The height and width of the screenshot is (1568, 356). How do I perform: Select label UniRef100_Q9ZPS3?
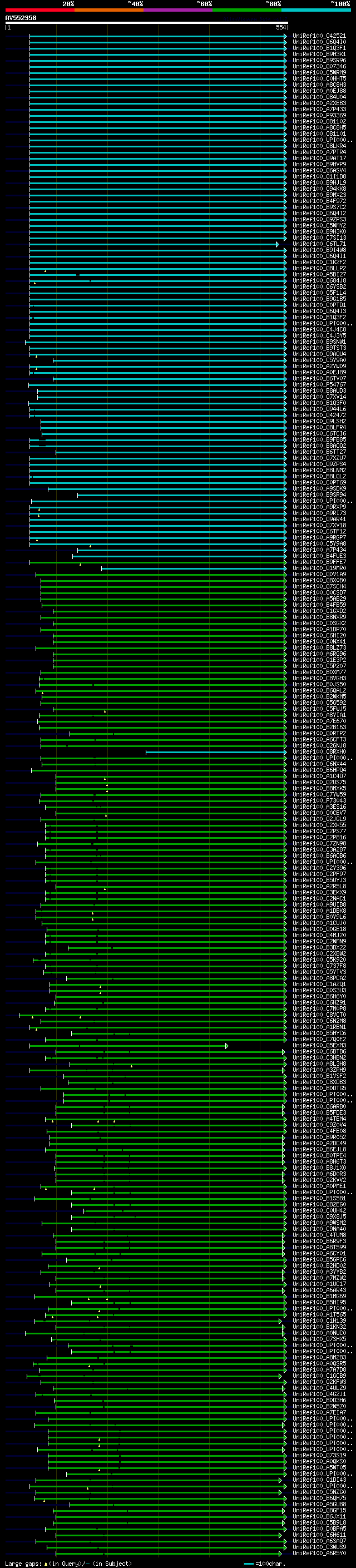coord(319,219)
